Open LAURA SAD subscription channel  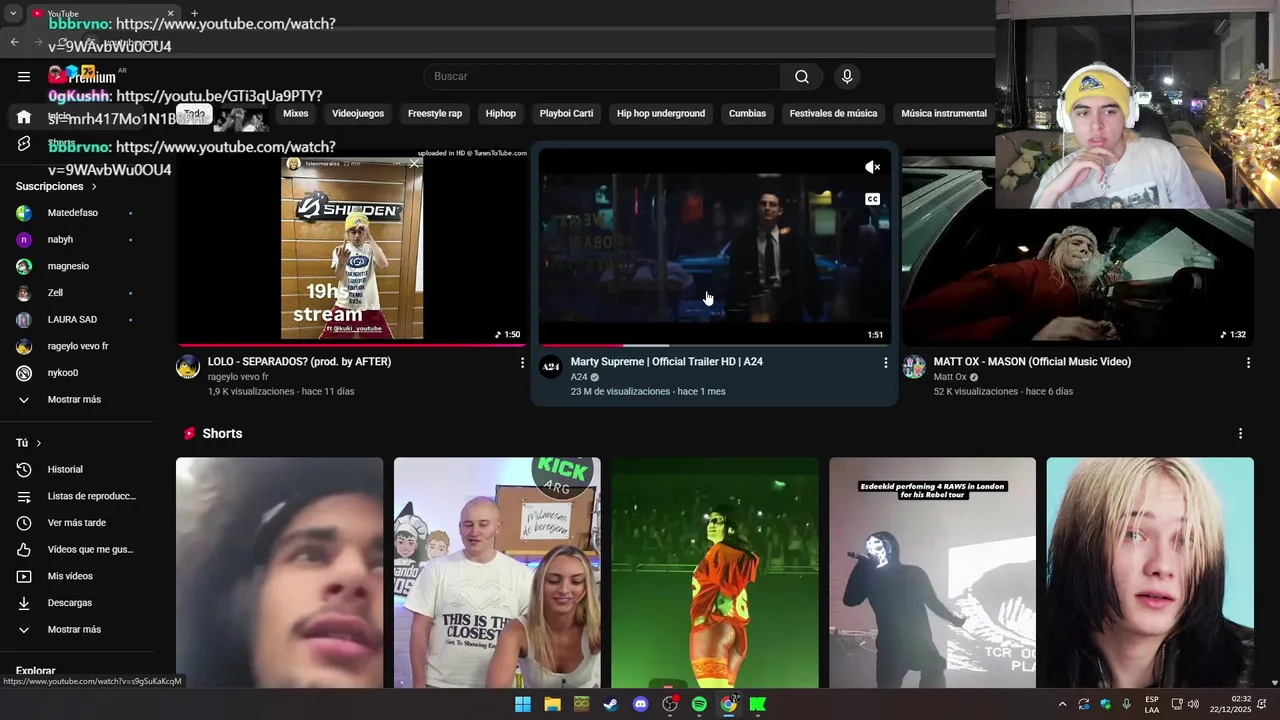72,320
